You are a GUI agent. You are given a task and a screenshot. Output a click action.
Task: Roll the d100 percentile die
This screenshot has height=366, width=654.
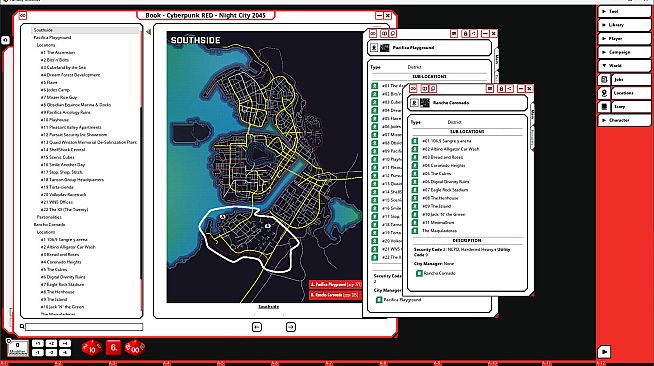click(135, 348)
